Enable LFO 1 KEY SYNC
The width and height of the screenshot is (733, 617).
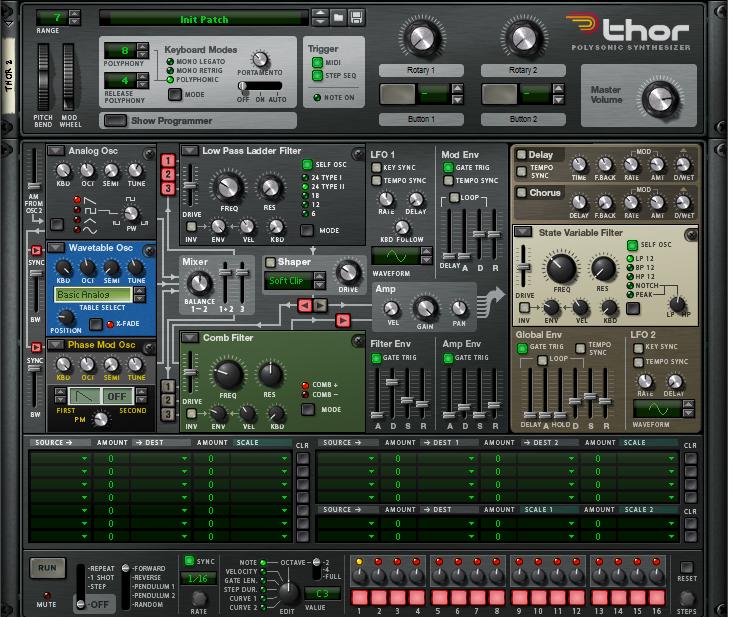(376, 167)
